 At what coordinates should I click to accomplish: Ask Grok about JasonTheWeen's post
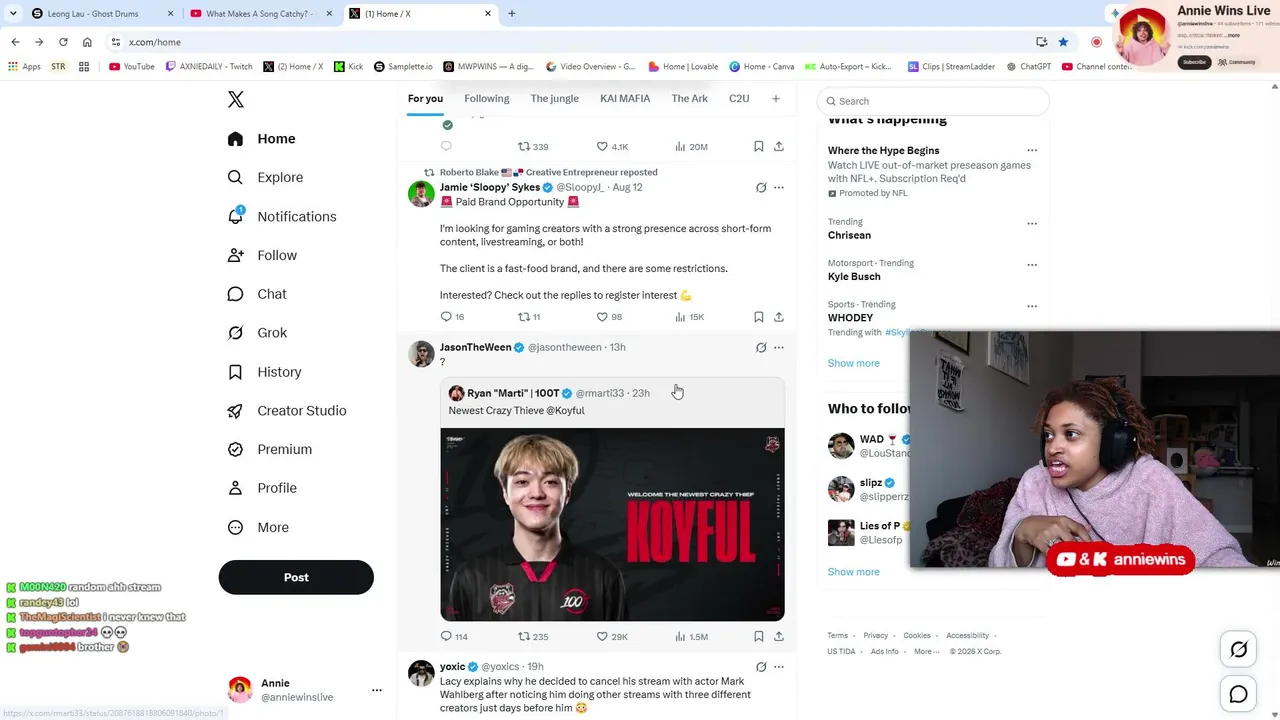point(761,347)
